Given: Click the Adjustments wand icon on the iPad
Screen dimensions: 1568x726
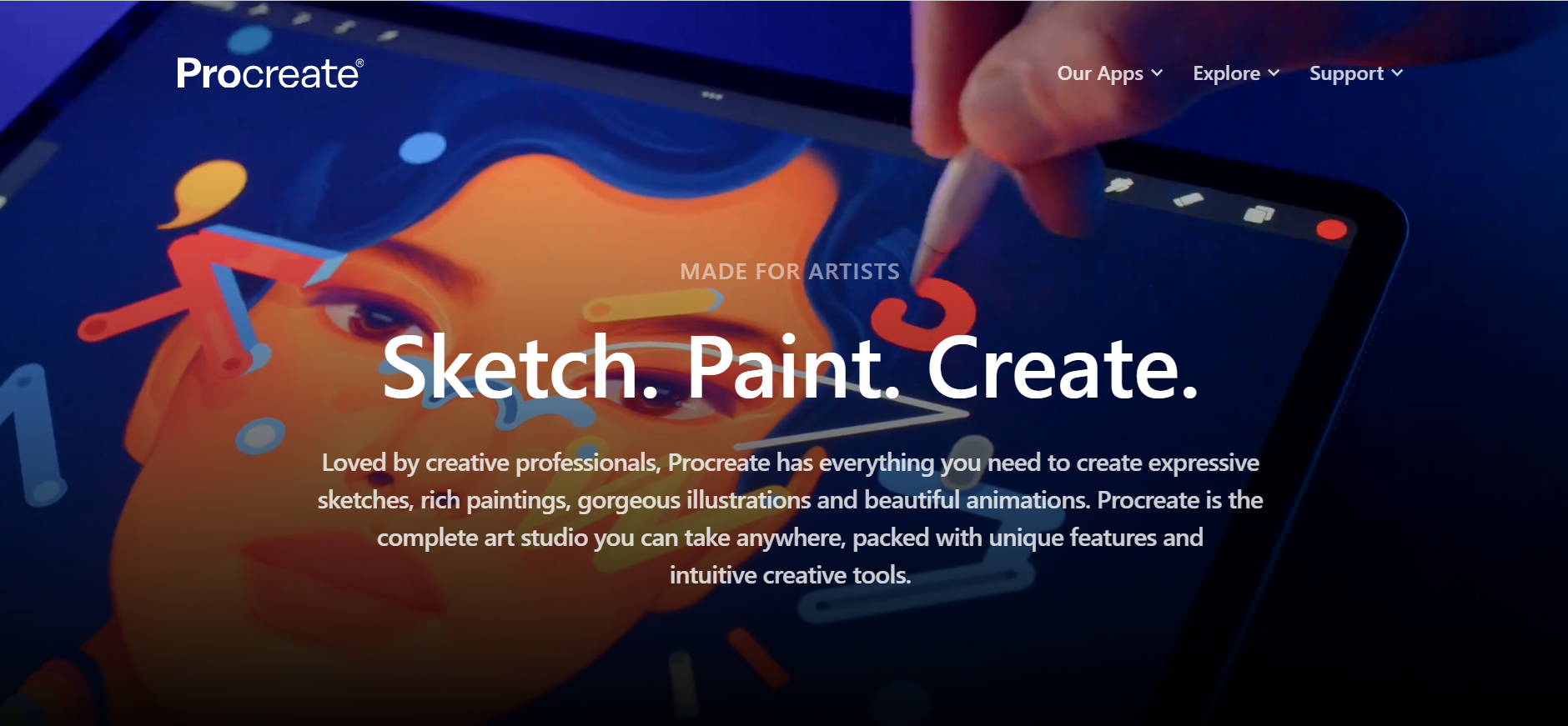Looking at the screenshot, I should pos(302,18).
